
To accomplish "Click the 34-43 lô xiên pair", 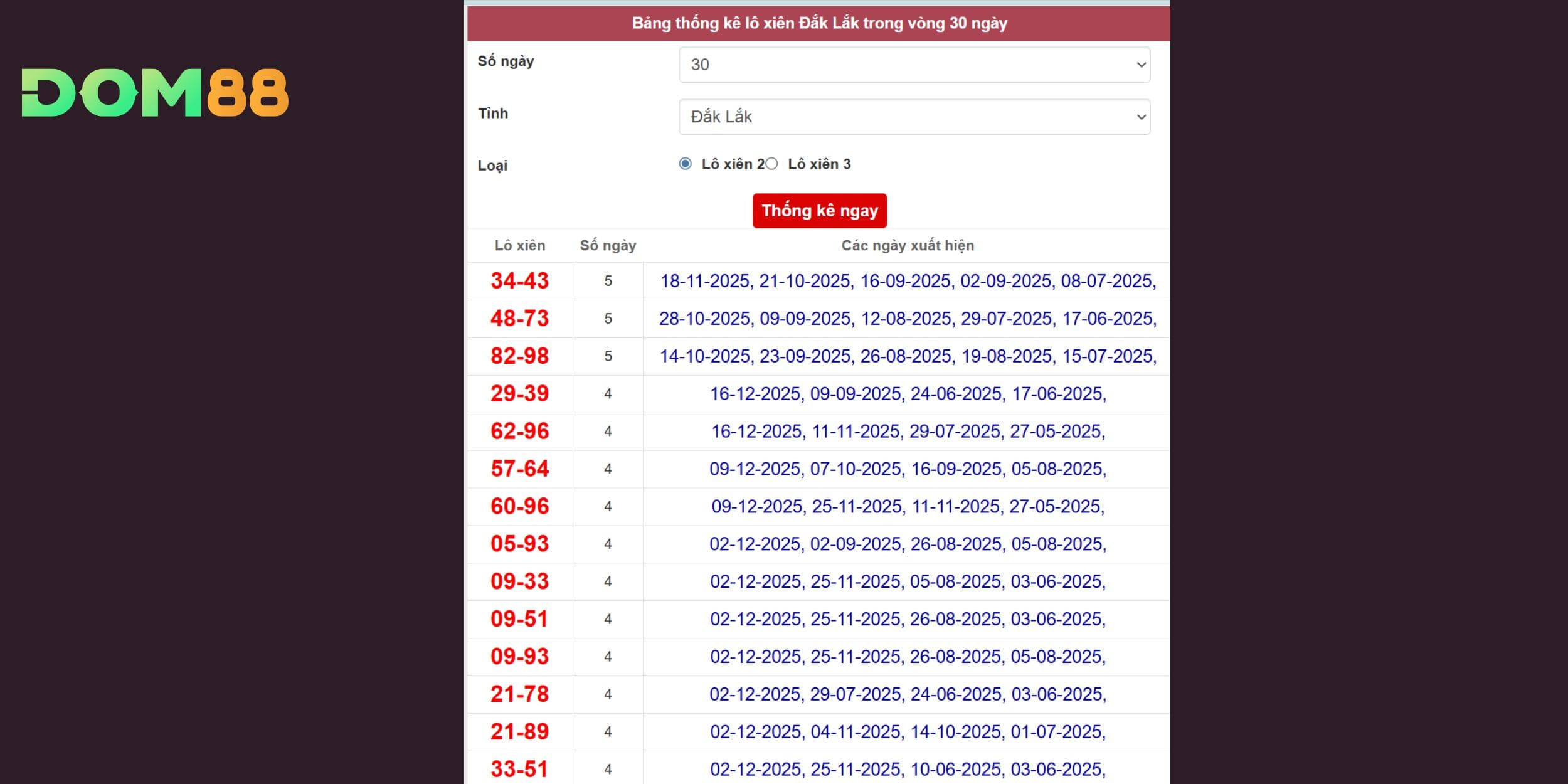I will tap(519, 281).
